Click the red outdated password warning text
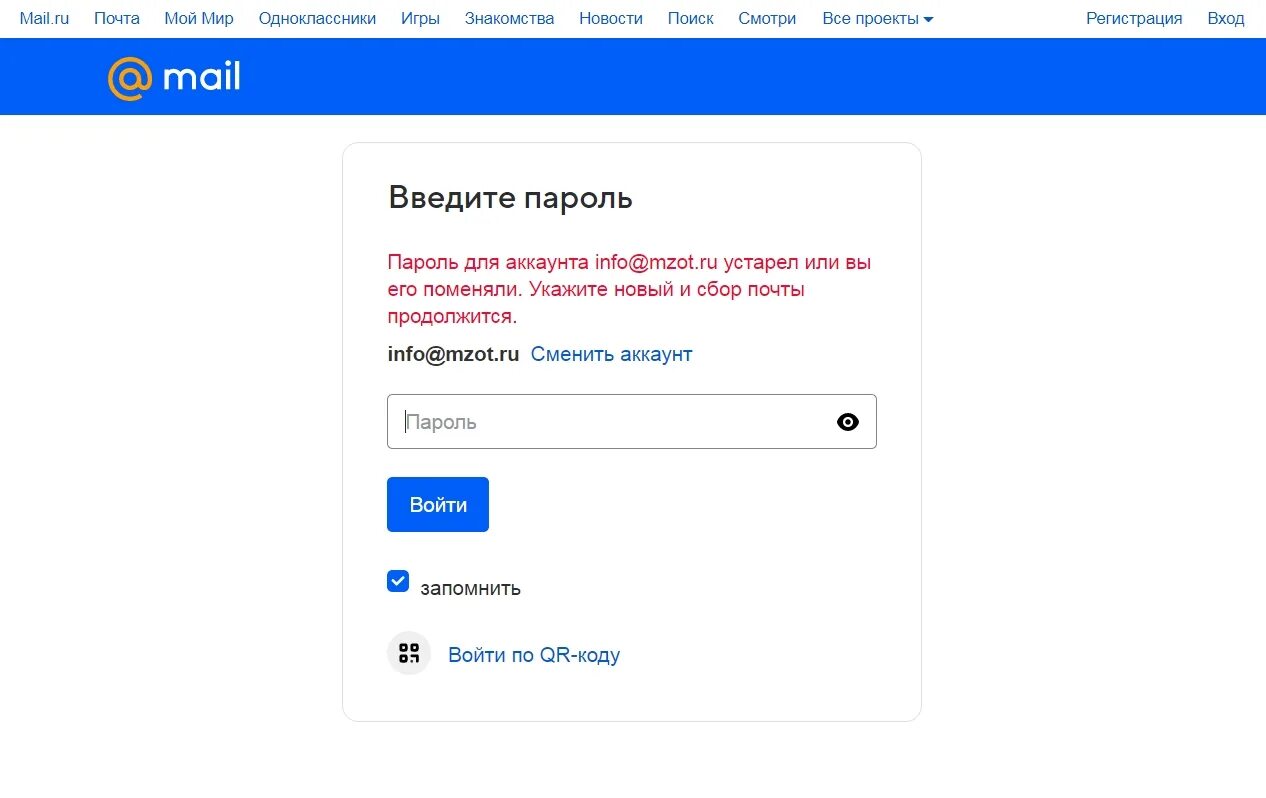This screenshot has width=1266, height=798. 629,289
